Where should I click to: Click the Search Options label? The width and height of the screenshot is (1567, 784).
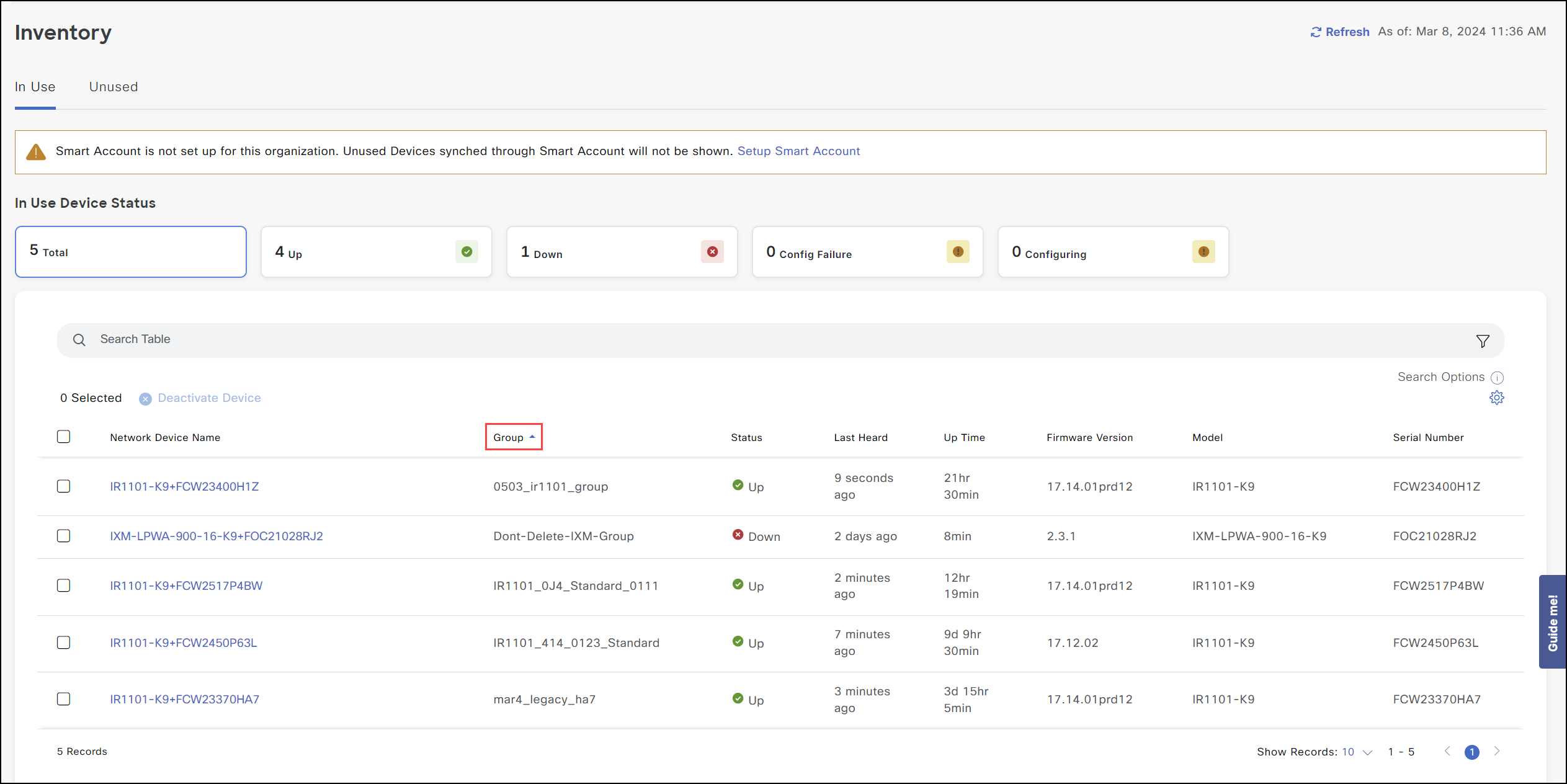pyautogui.click(x=1441, y=377)
